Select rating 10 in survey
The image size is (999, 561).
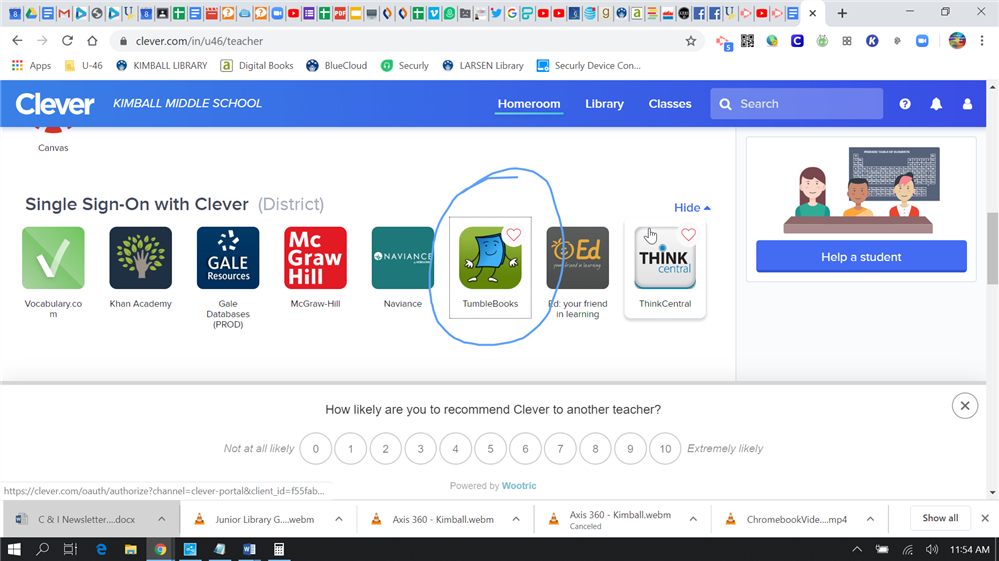tap(665, 448)
